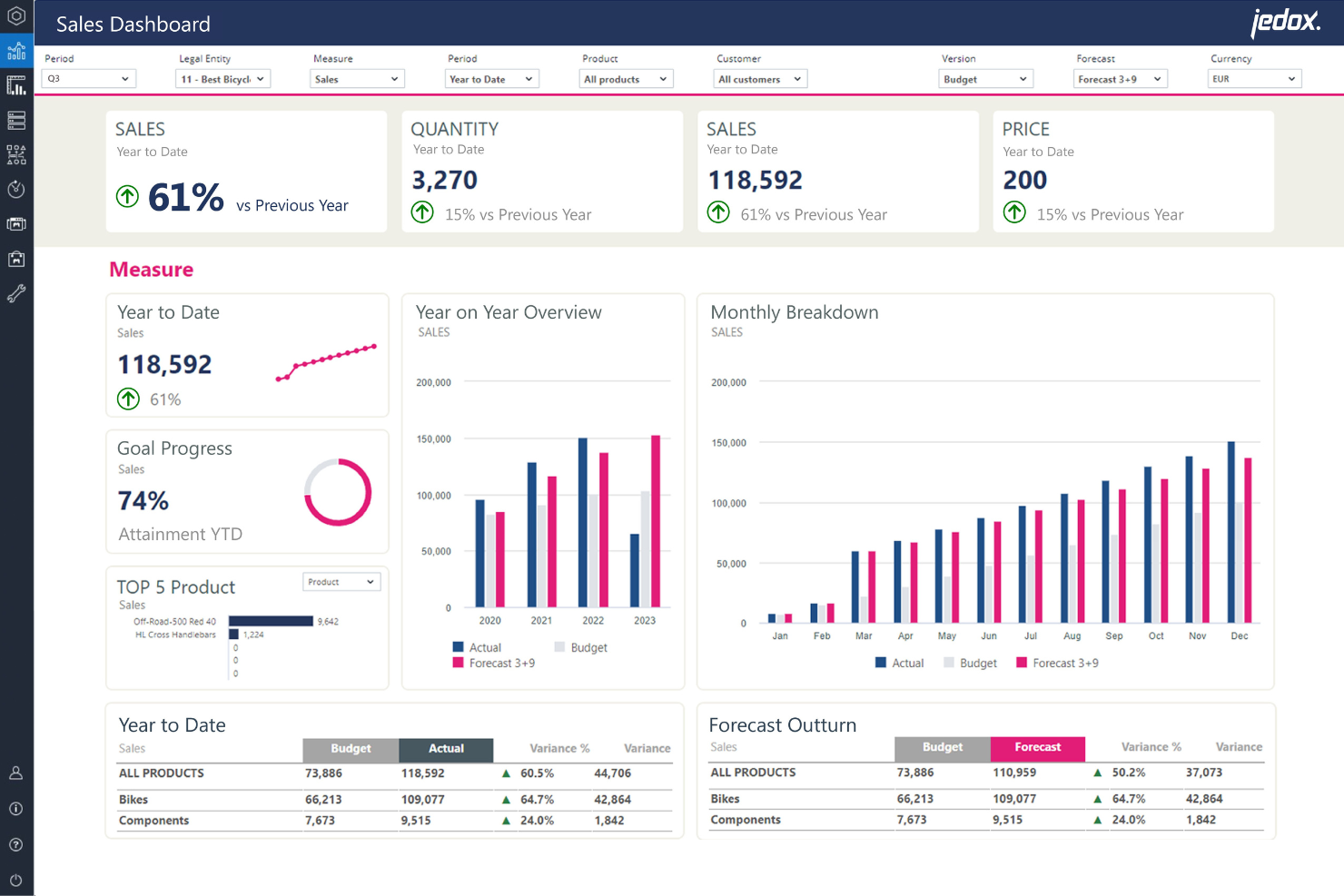Click the Off-Road-500 Red 40 bar

pyautogui.click(x=271, y=621)
